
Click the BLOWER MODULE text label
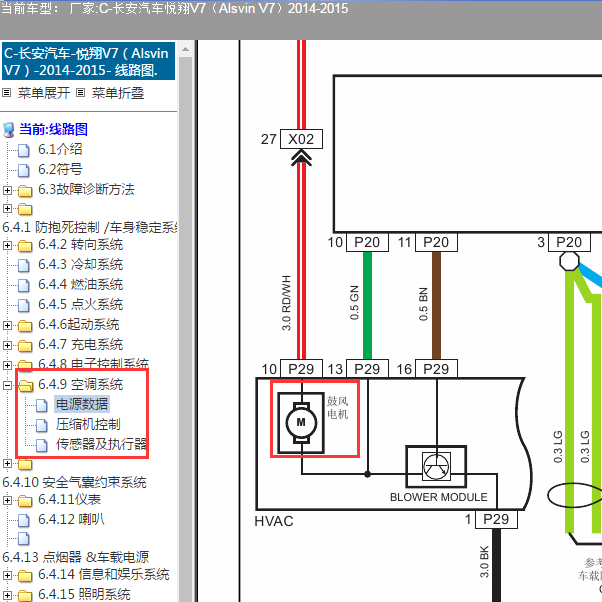438,497
